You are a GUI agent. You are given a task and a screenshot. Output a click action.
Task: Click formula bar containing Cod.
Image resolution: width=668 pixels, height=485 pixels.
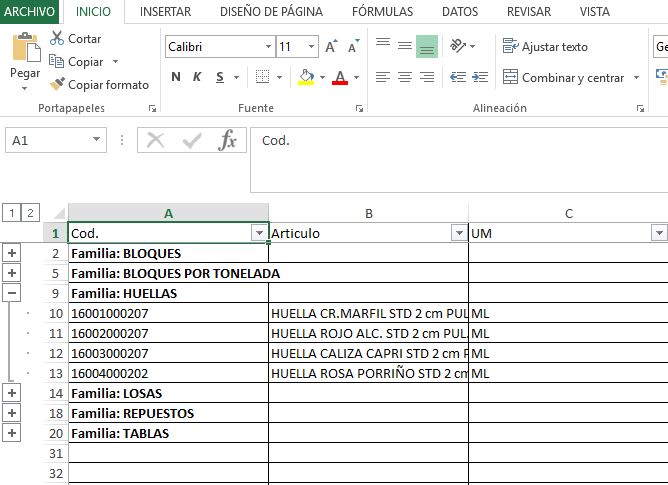(459, 160)
